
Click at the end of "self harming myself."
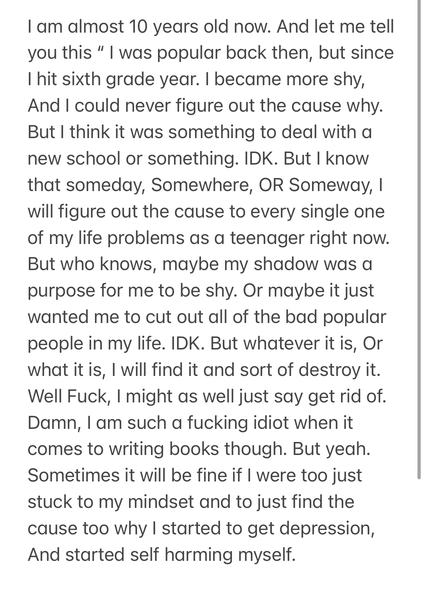click(x=296, y=555)
